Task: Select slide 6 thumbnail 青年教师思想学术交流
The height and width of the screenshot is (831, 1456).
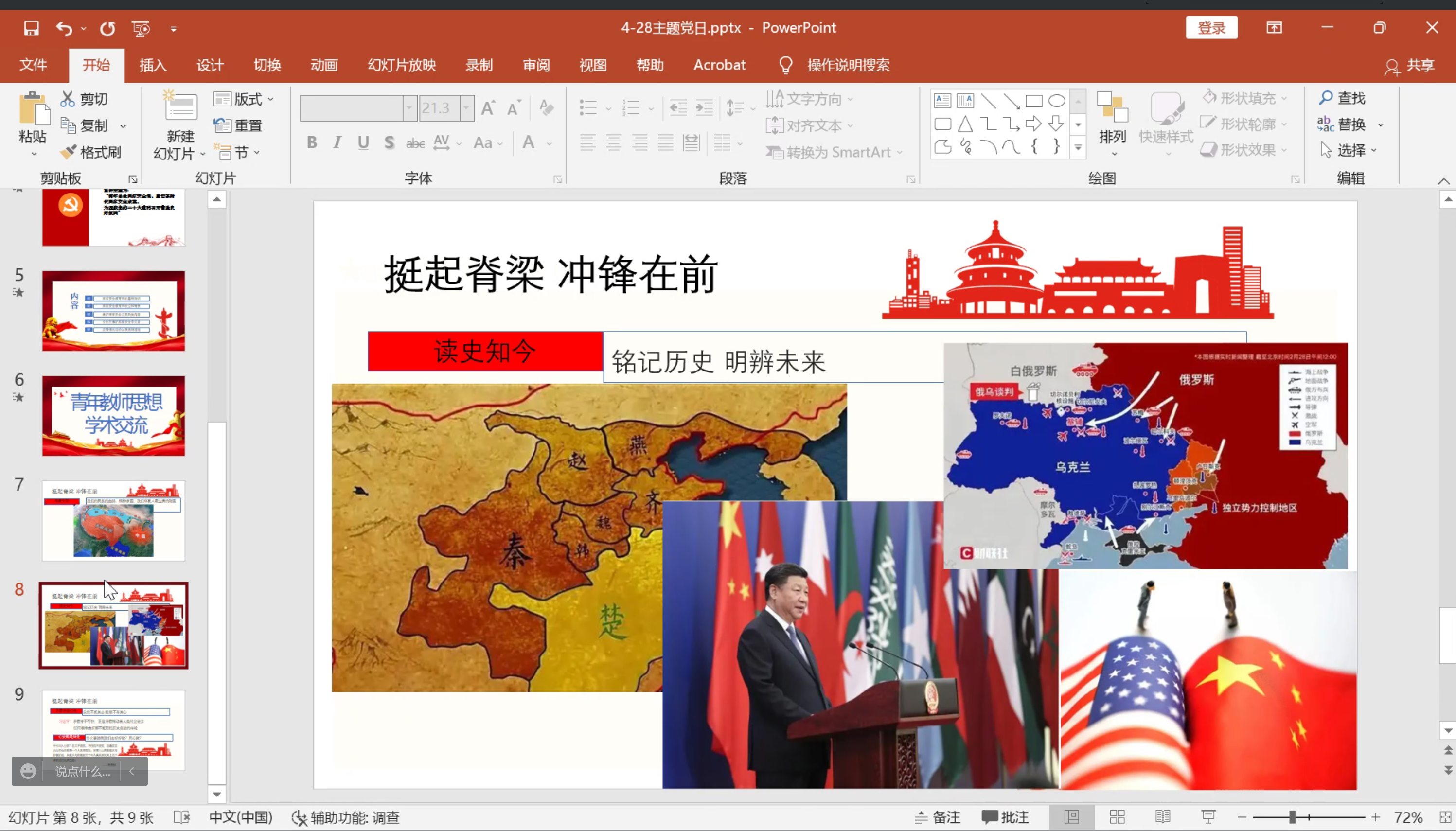Action: 113,415
